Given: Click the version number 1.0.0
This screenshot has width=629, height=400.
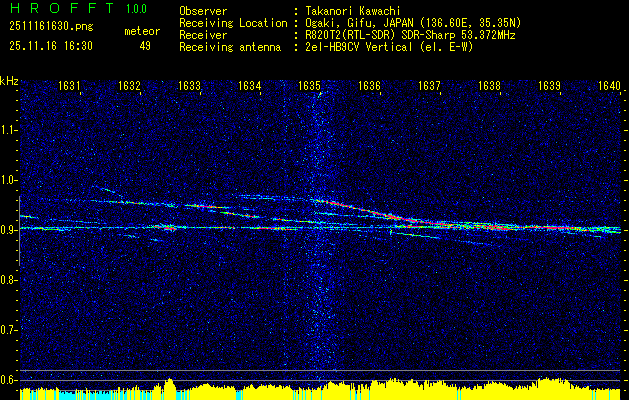Looking at the screenshot, I should tap(136, 9).
